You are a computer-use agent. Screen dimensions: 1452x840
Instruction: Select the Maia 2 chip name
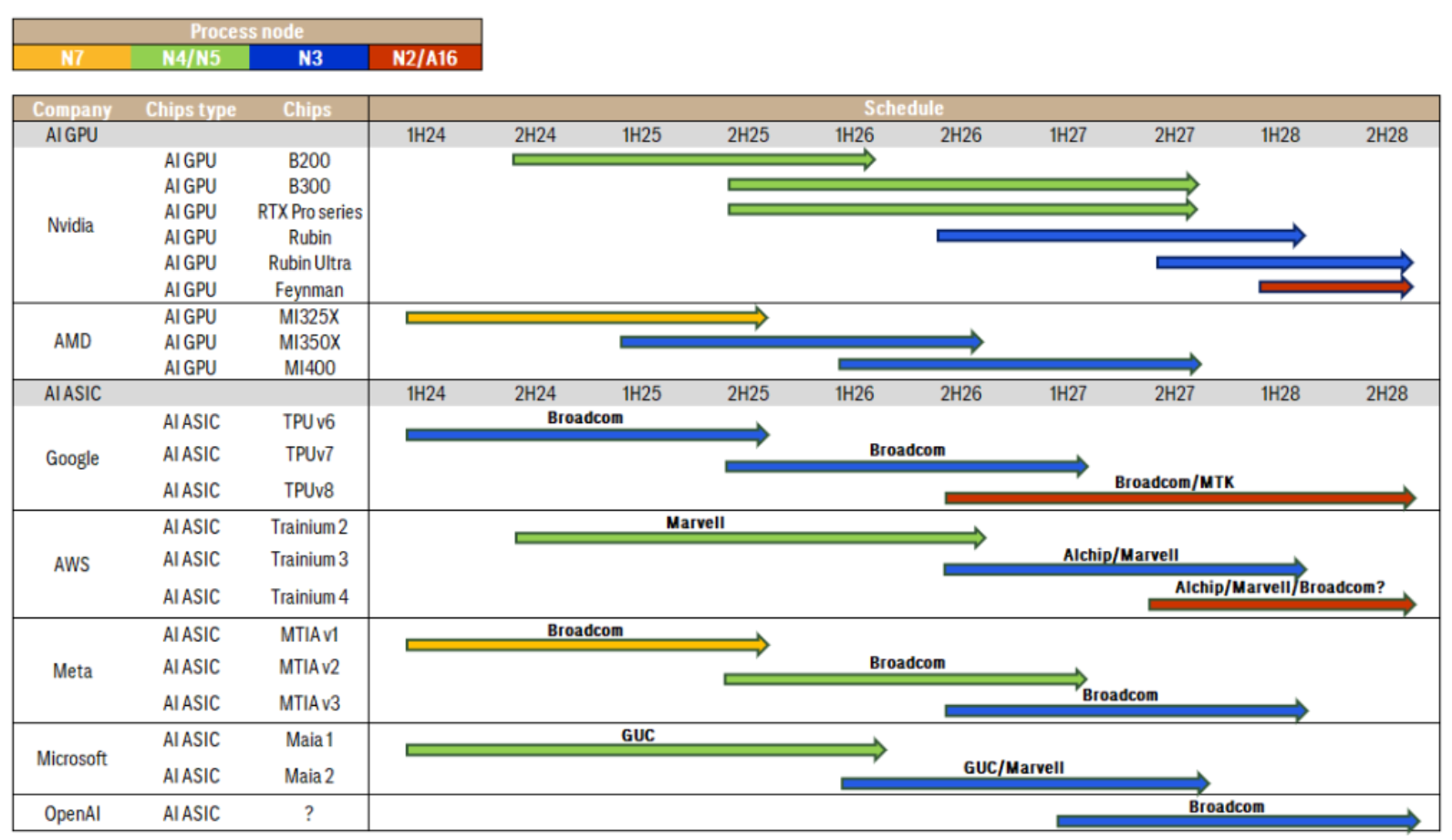(309, 776)
